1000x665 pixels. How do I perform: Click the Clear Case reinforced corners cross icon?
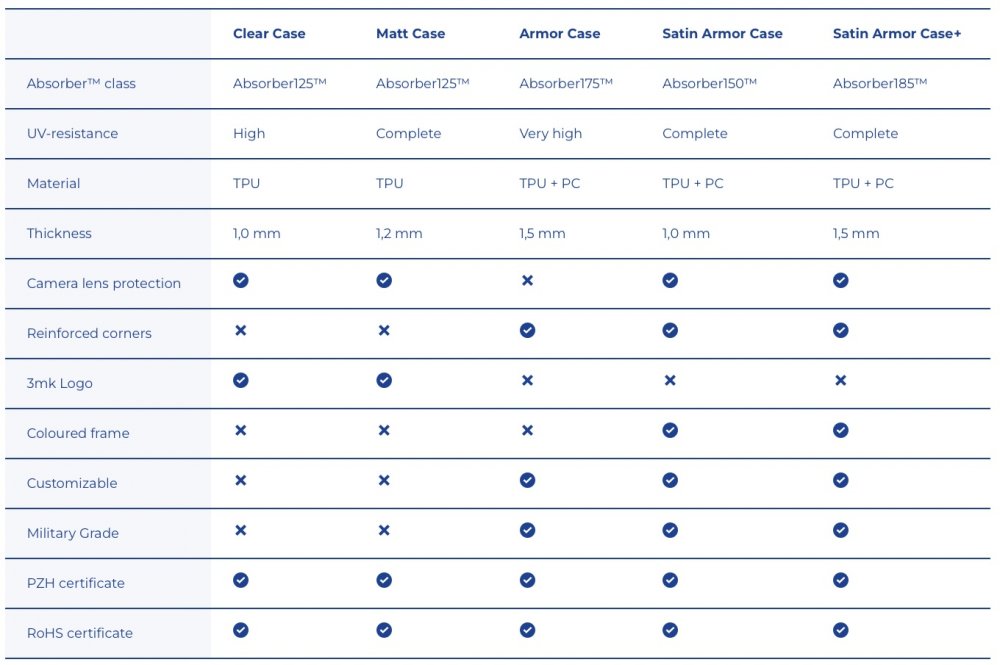click(240, 330)
